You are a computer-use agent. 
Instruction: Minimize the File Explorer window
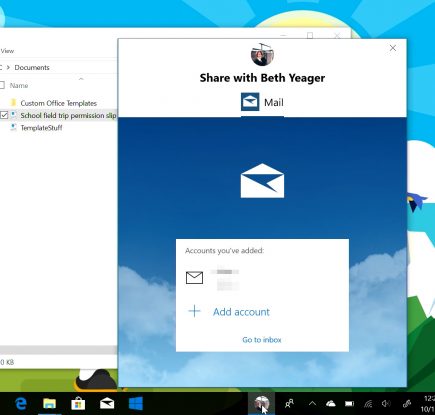pos(283,35)
